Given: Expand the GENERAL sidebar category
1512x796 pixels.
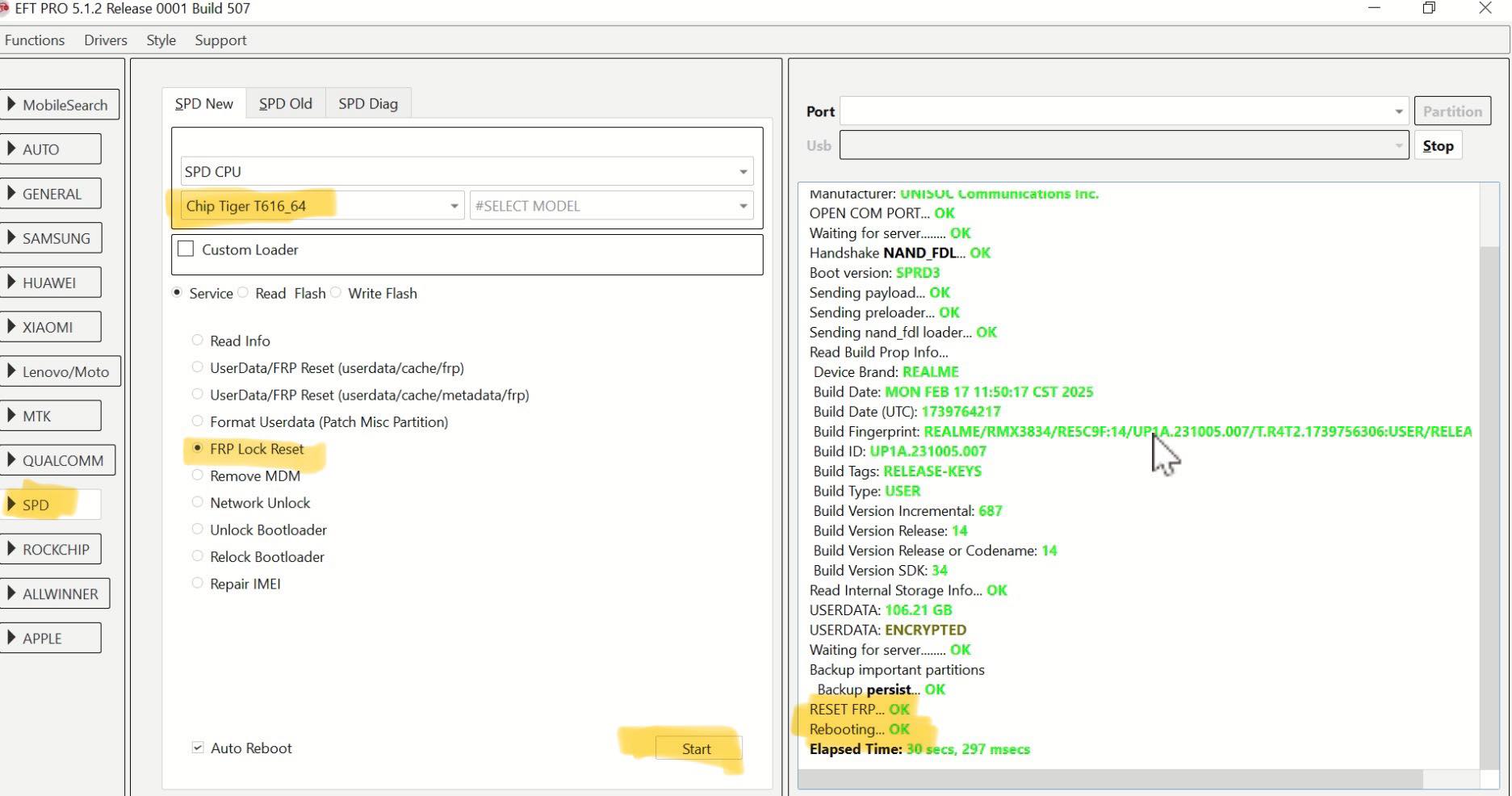Looking at the screenshot, I should 50,194.
